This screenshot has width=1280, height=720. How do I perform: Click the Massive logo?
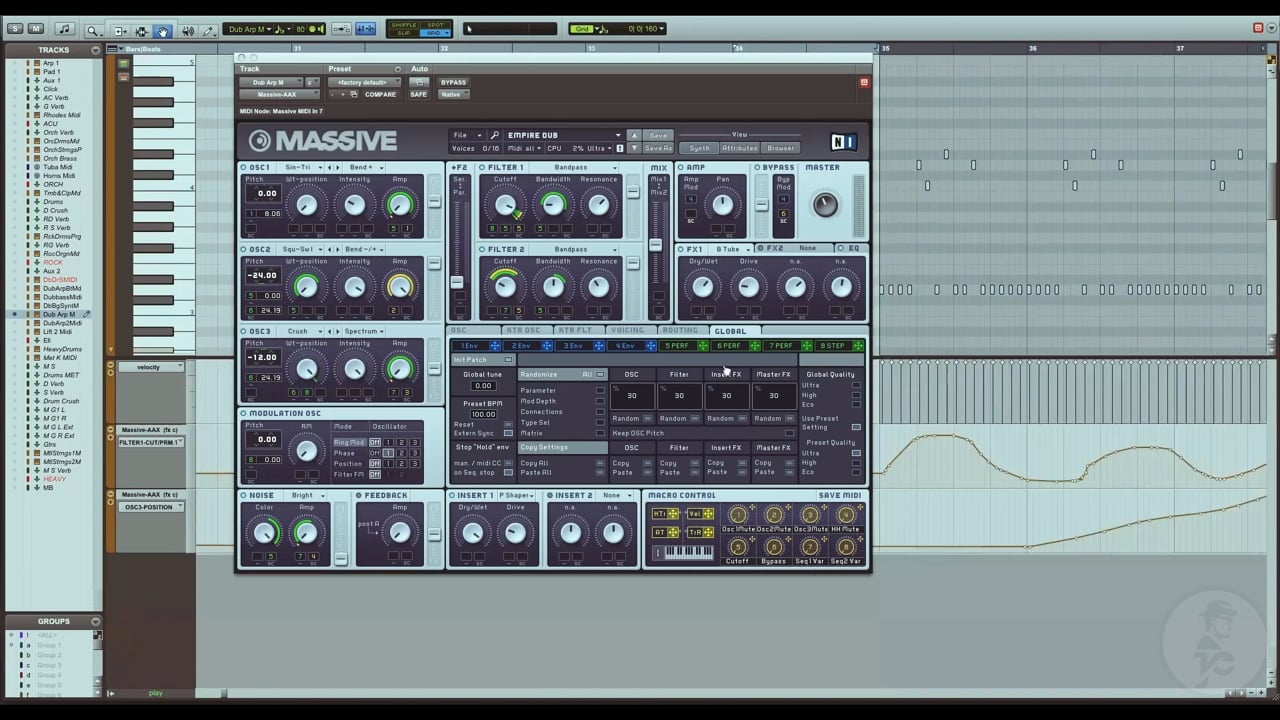[323, 141]
